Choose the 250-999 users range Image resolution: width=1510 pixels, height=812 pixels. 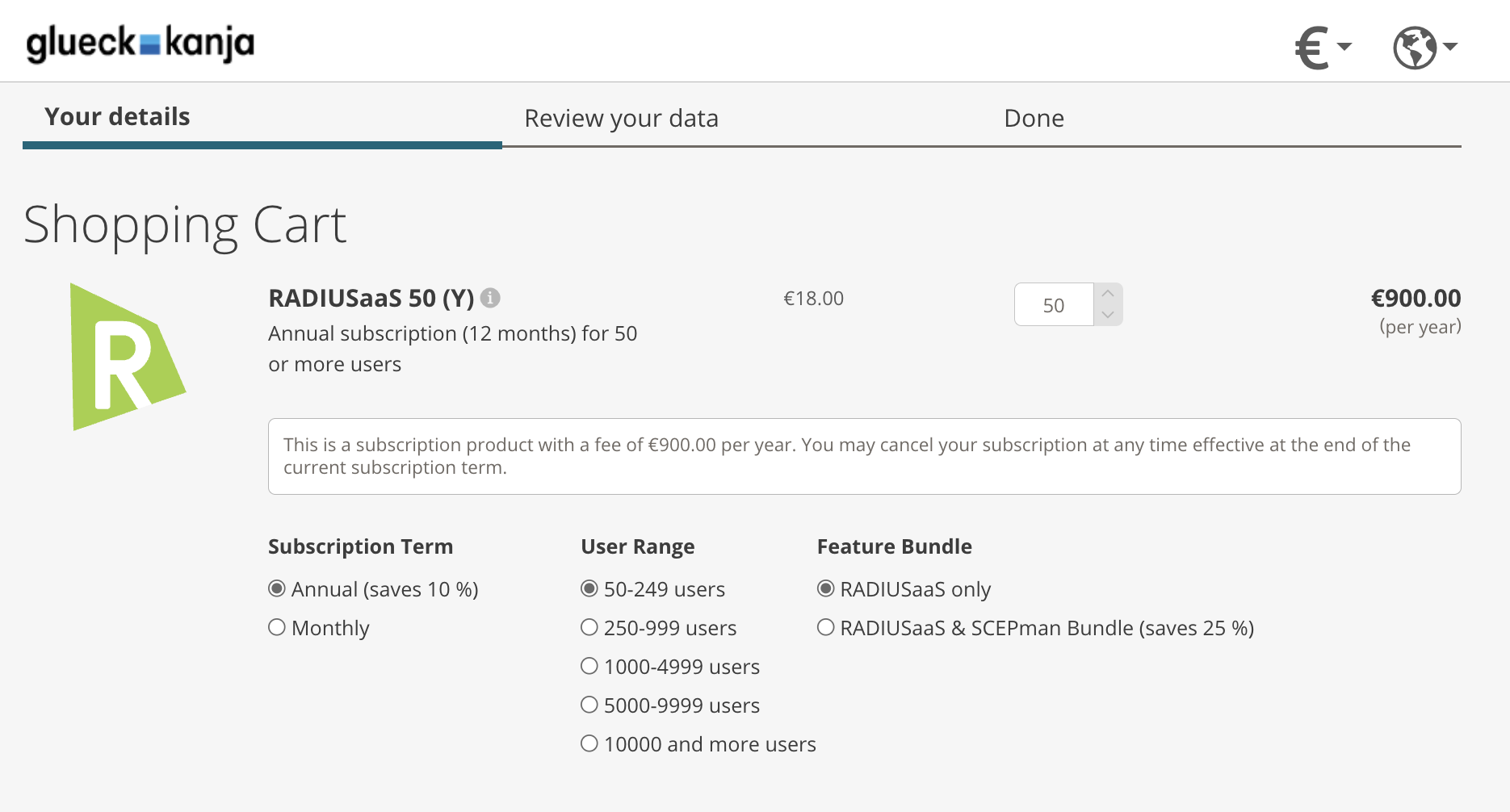coord(589,627)
